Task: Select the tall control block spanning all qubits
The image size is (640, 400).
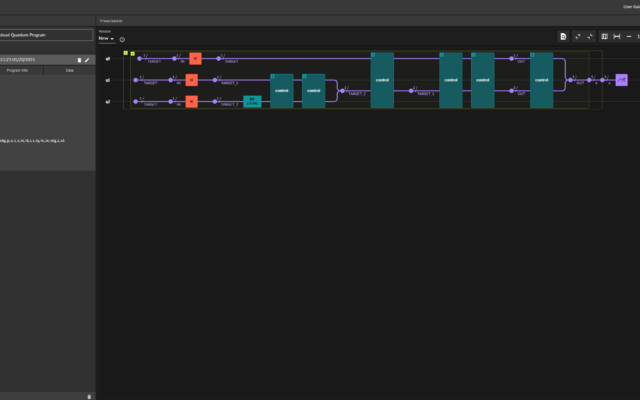Action: click(x=382, y=80)
